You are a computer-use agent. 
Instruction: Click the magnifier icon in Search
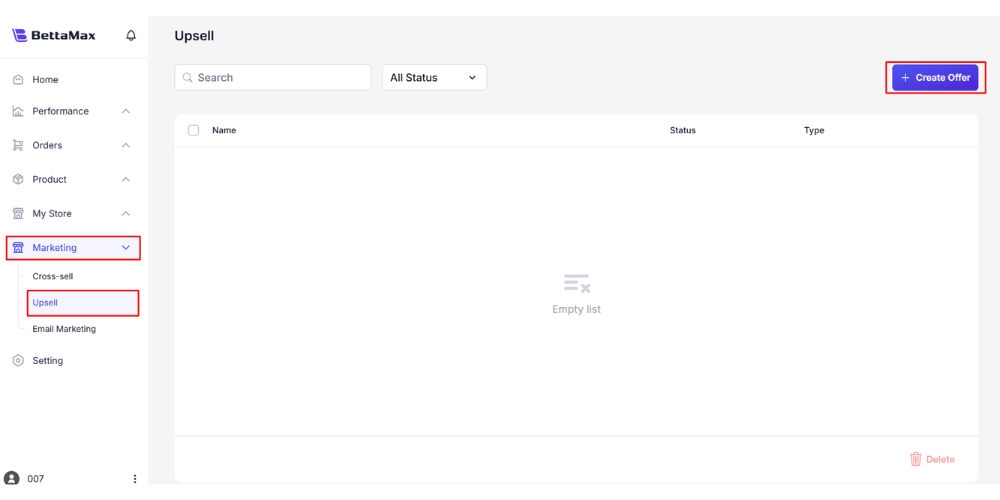pos(188,77)
